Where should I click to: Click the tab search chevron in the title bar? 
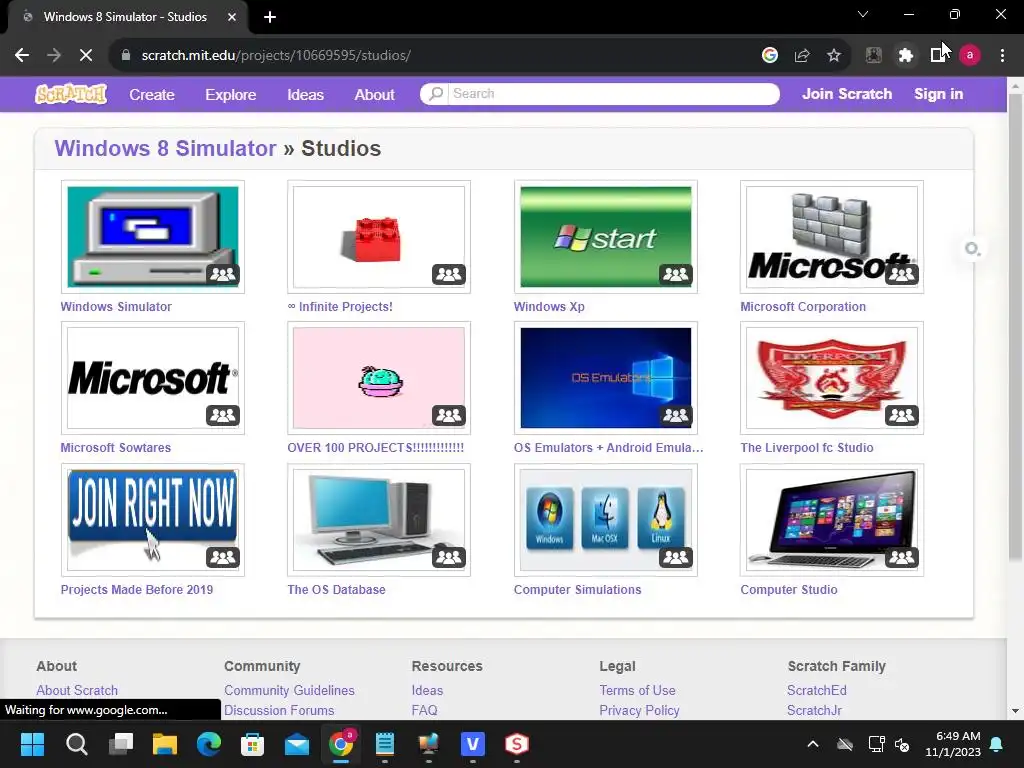(x=863, y=14)
